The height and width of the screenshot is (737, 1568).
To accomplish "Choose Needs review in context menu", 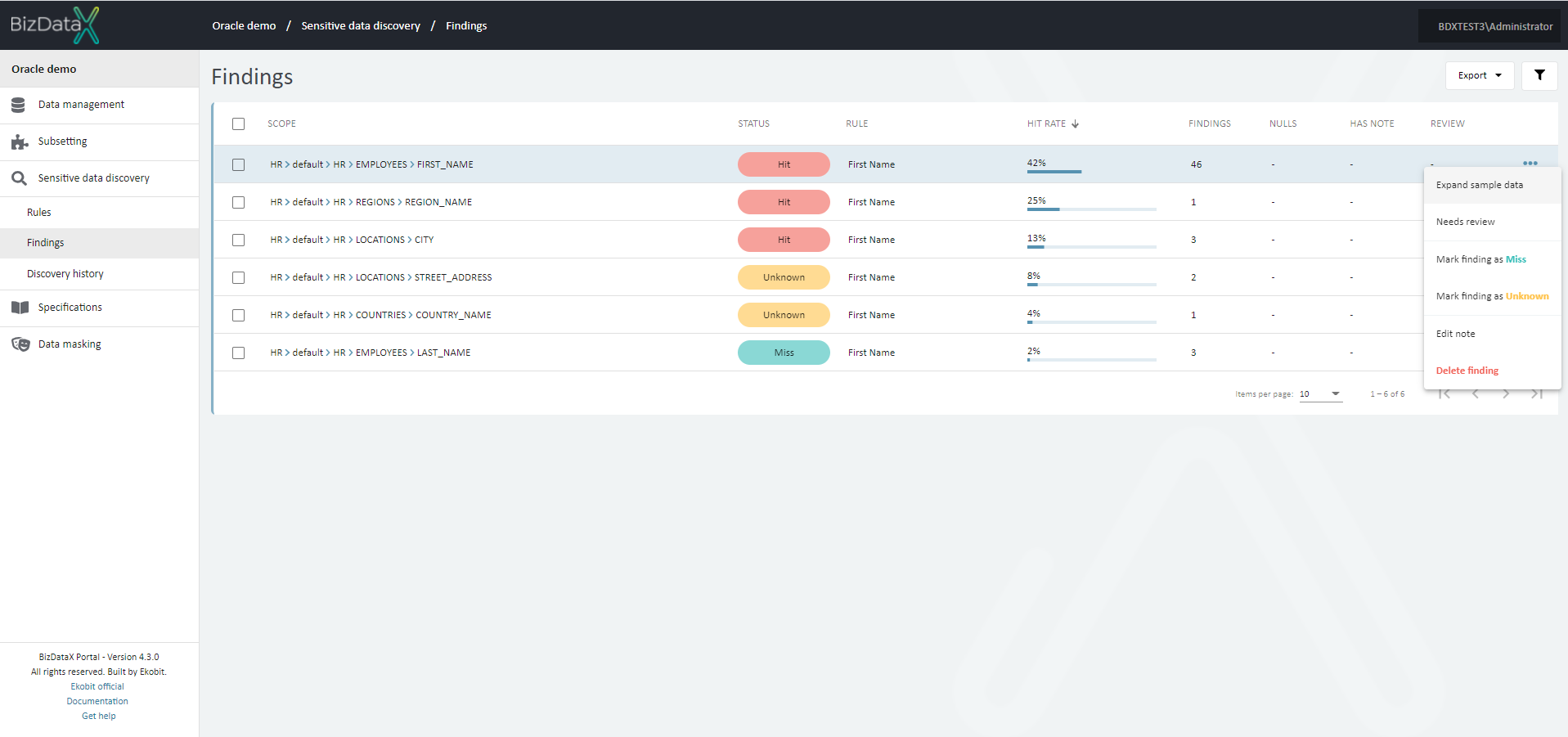I will point(1492,222).
